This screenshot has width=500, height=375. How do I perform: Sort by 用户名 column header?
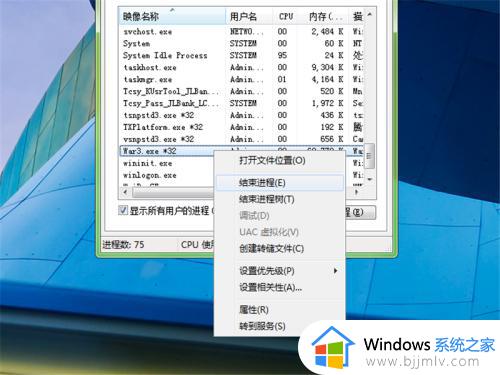(x=249, y=16)
